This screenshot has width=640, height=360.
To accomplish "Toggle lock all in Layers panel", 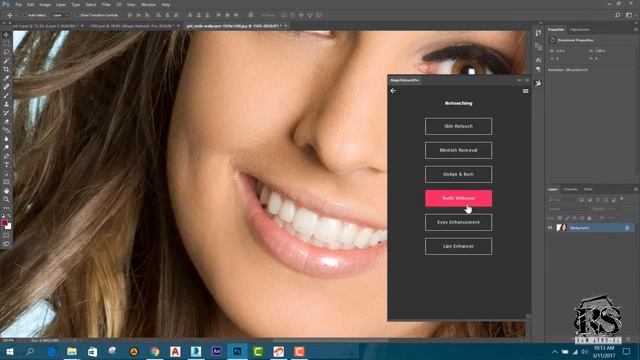I will pos(589,218).
